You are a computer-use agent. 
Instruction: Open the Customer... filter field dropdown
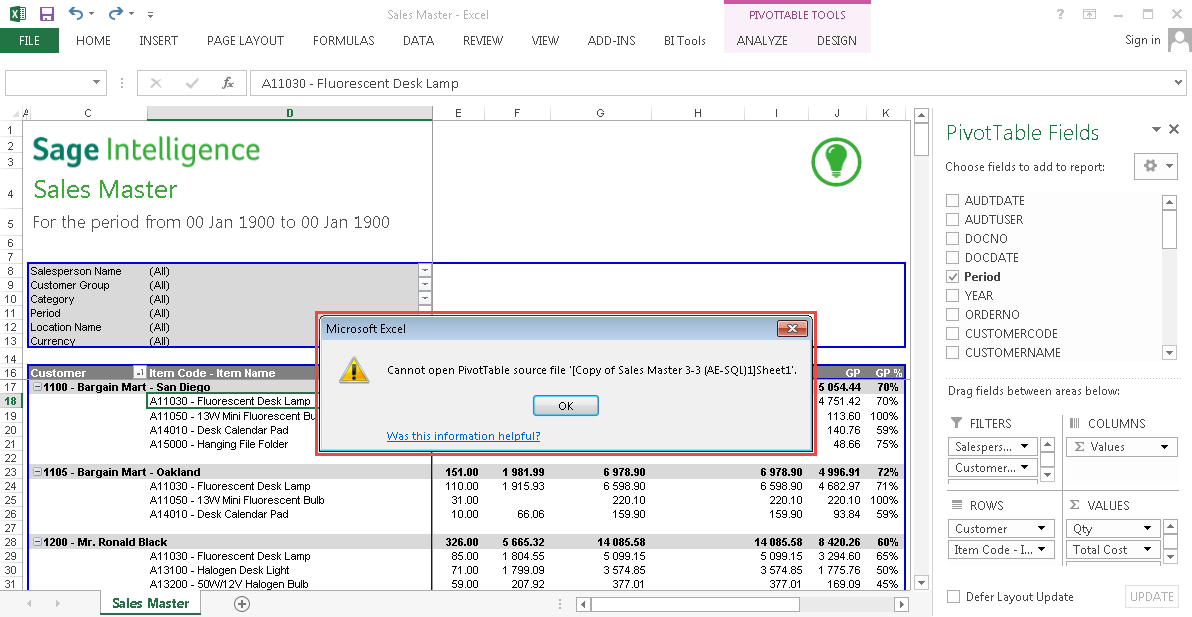[x=1024, y=467]
